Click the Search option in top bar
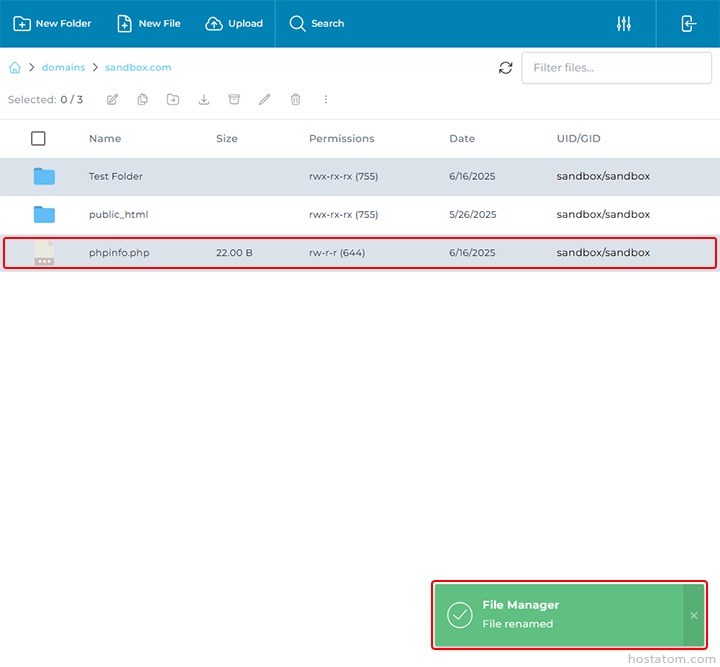This screenshot has width=720, height=667. pyautogui.click(x=316, y=24)
